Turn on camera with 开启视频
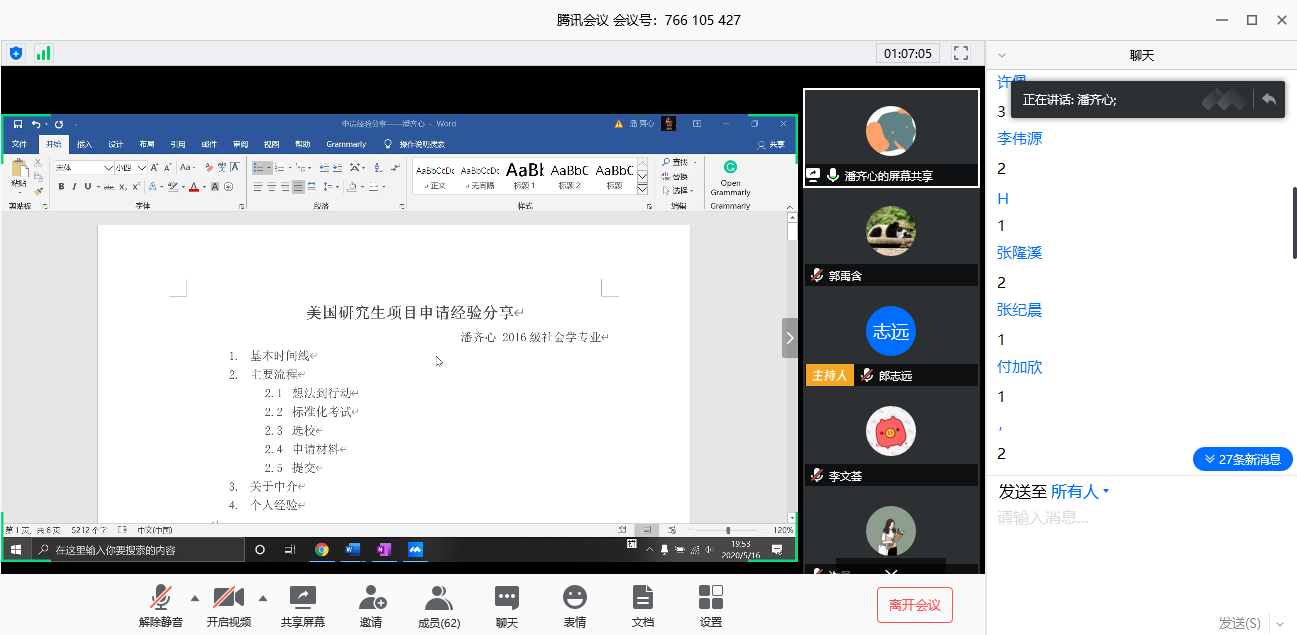The height and width of the screenshot is (635, 1297). tap(228, 606)
